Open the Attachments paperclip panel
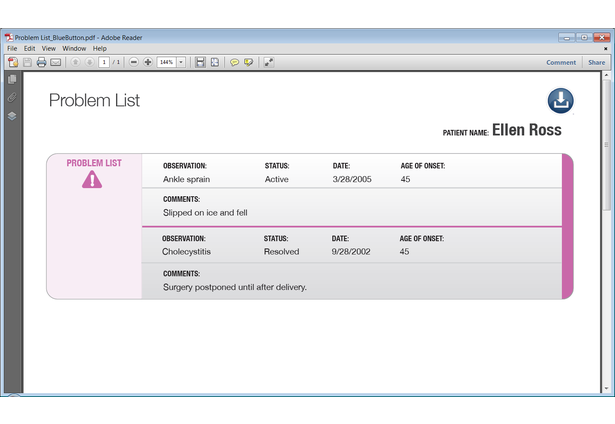Viewport: 615px width, 424px height. pos(12,97)
